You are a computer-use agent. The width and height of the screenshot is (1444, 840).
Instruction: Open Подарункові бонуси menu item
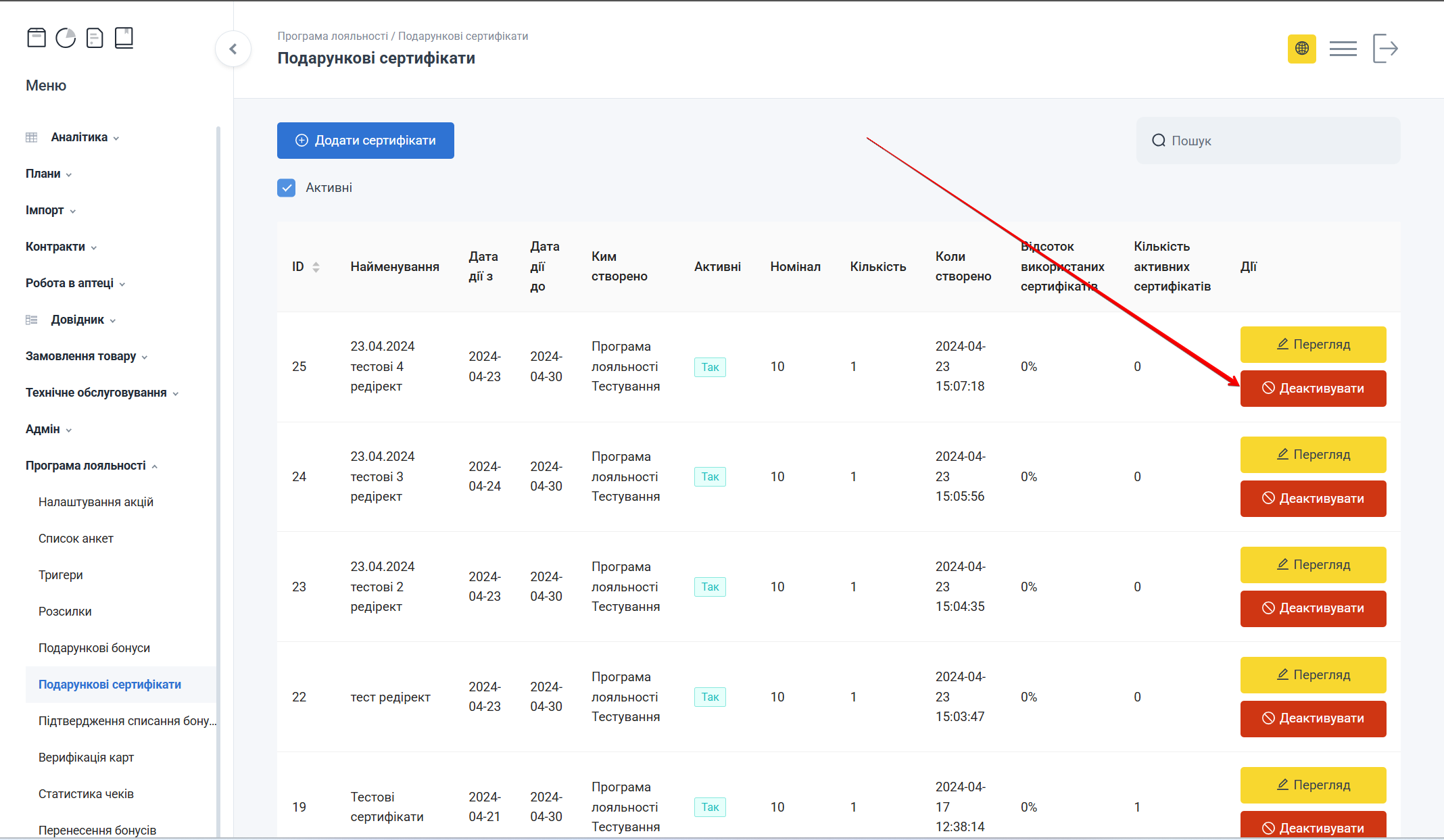coord(94,648)
